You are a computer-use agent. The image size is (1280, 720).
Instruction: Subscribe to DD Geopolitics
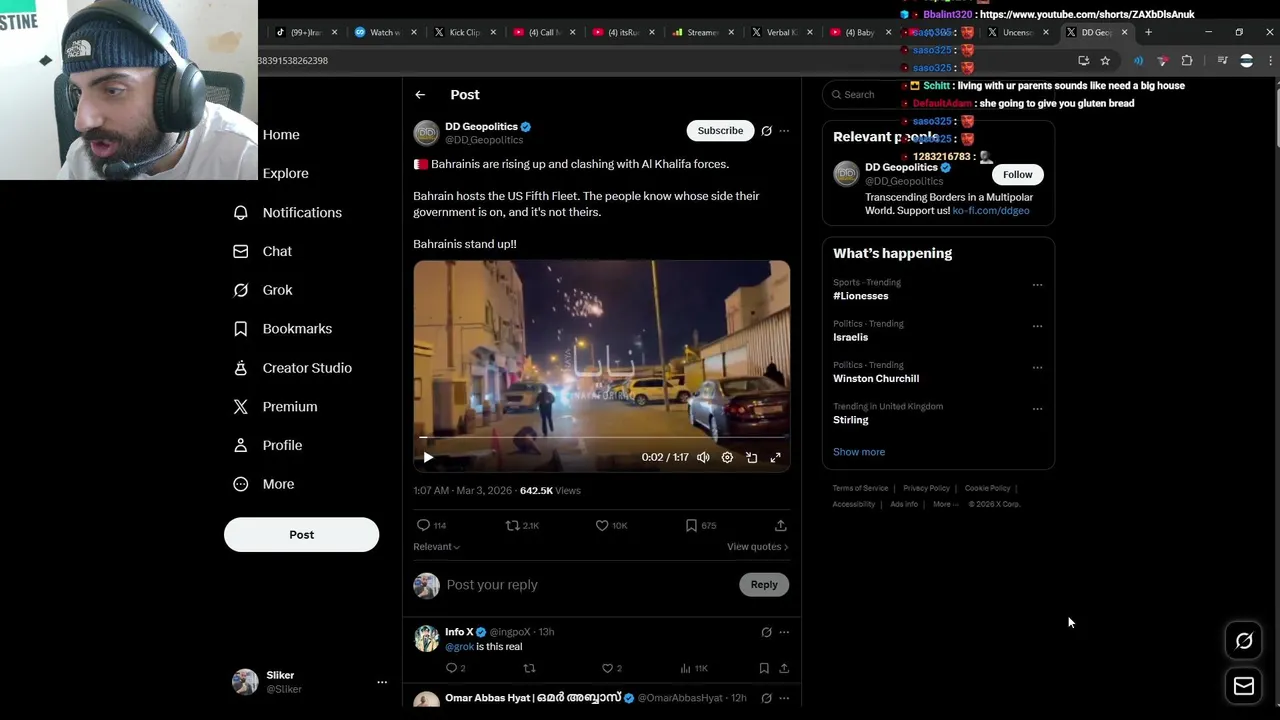720,130
